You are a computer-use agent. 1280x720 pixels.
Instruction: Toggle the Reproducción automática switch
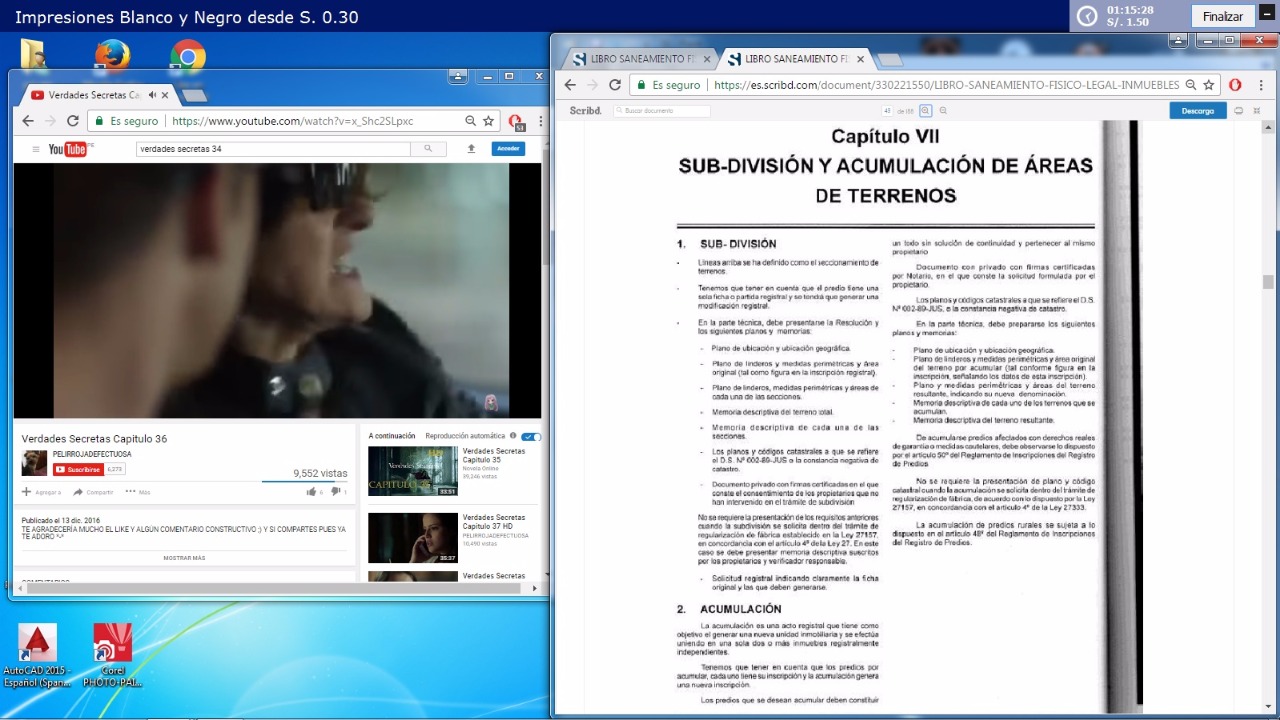click(531, 436)
